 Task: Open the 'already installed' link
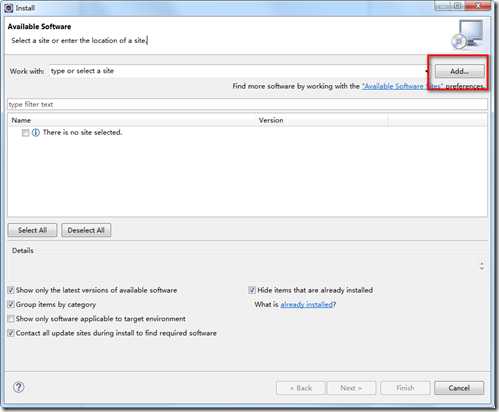click(306, 304)
